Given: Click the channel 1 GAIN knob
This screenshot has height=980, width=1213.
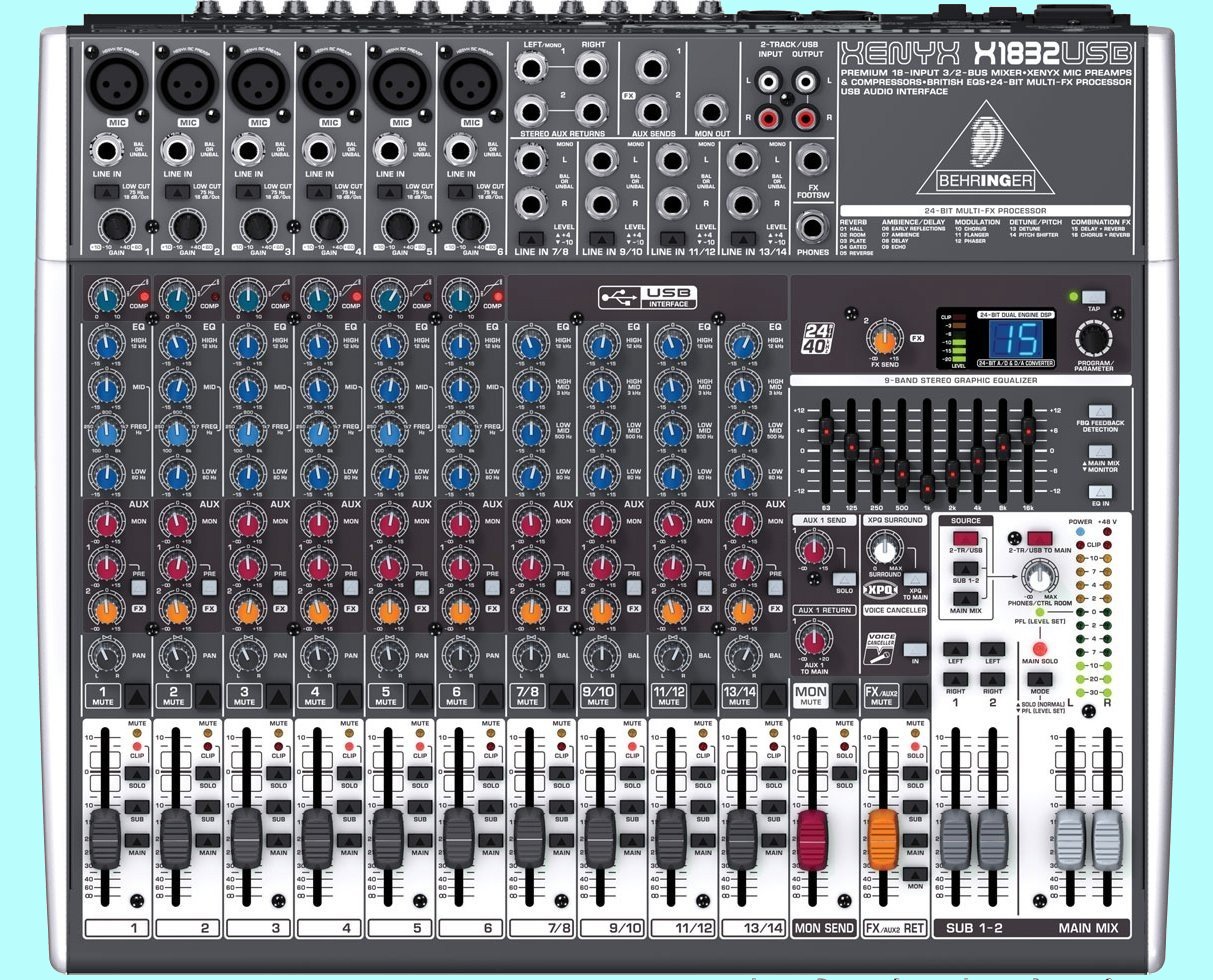Looking at the screenshot, I should (x=116, y=225).
